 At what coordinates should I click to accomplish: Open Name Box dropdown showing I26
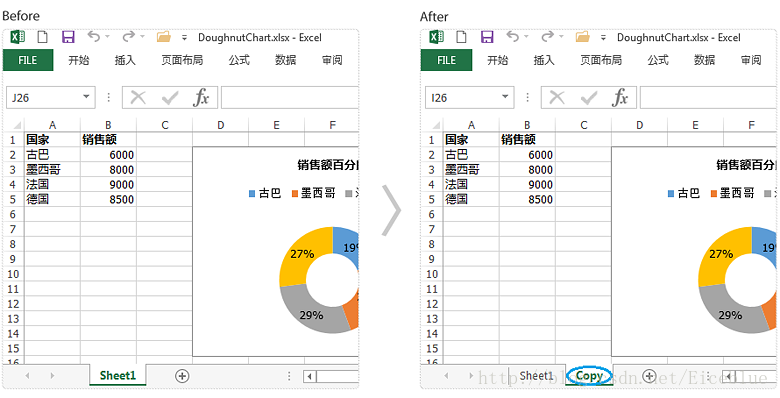coord(505,98)
